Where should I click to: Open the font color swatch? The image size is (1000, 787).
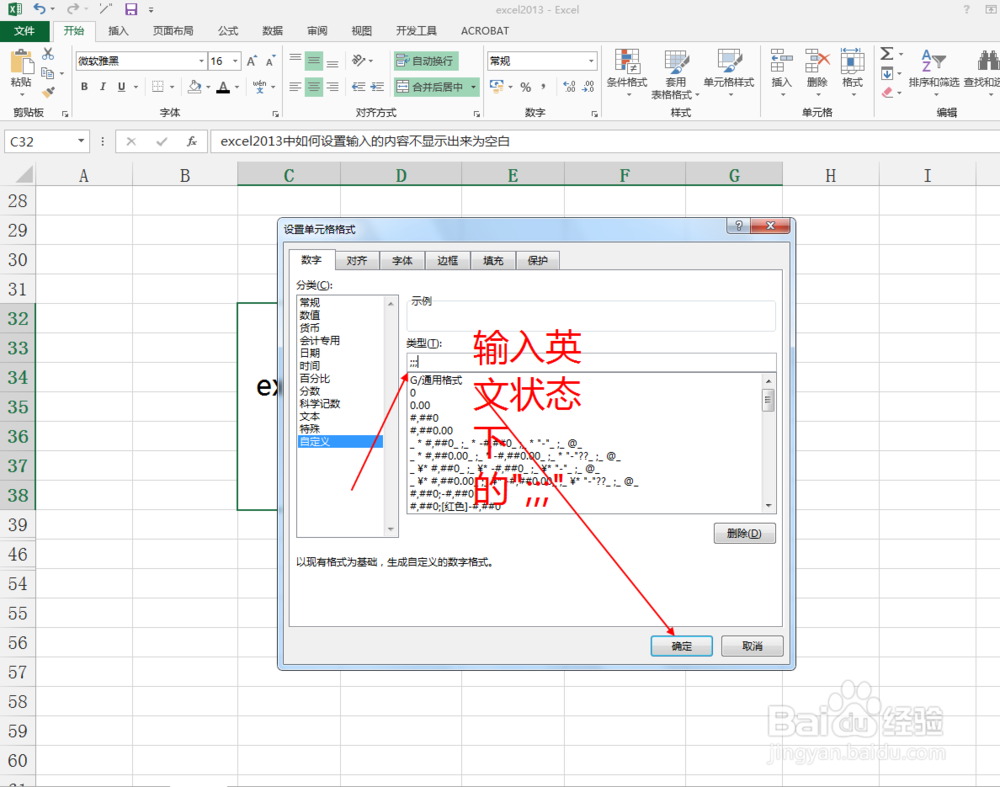click(224, 85)
